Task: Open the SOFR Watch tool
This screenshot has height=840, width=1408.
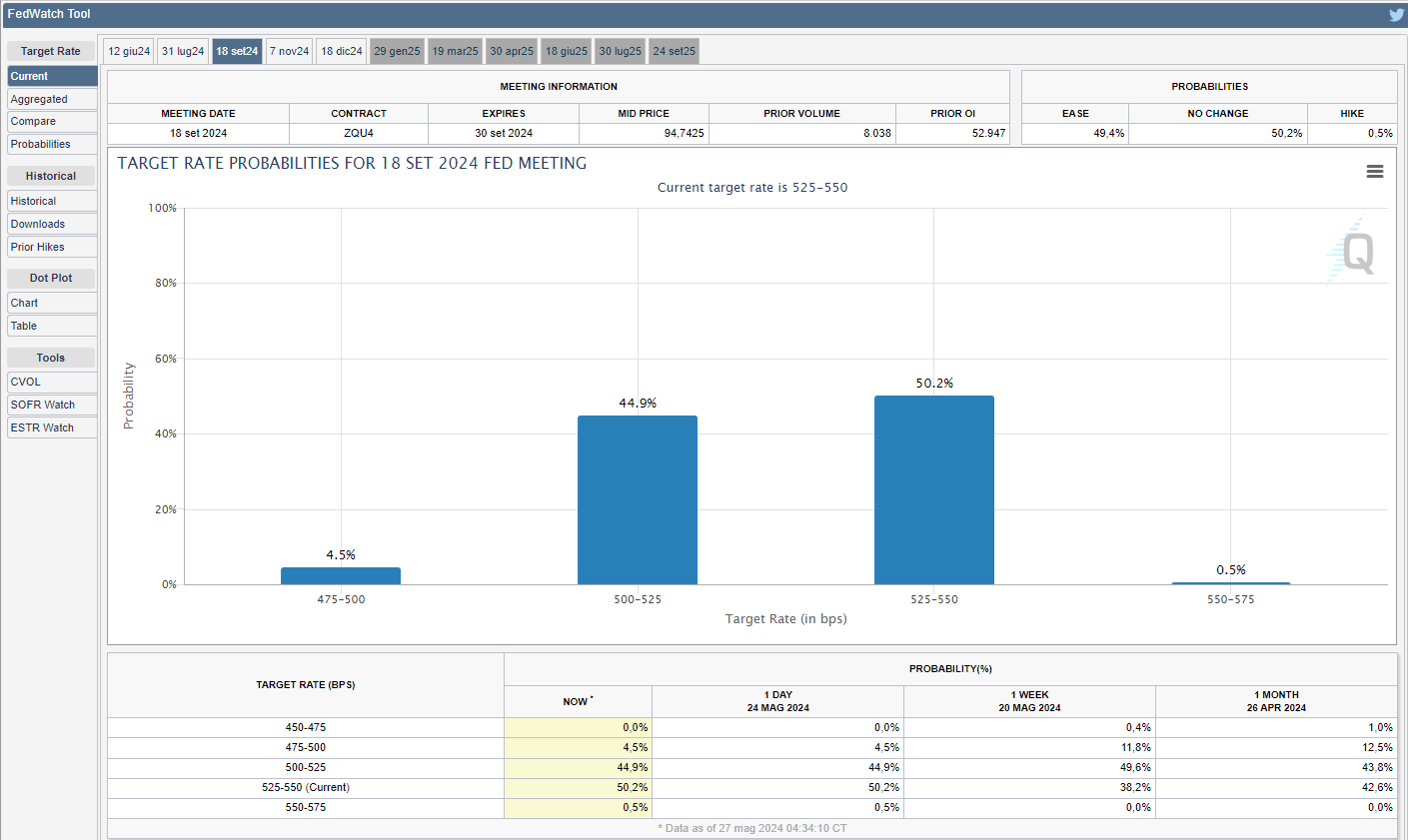Action: [x=52, y=405]
